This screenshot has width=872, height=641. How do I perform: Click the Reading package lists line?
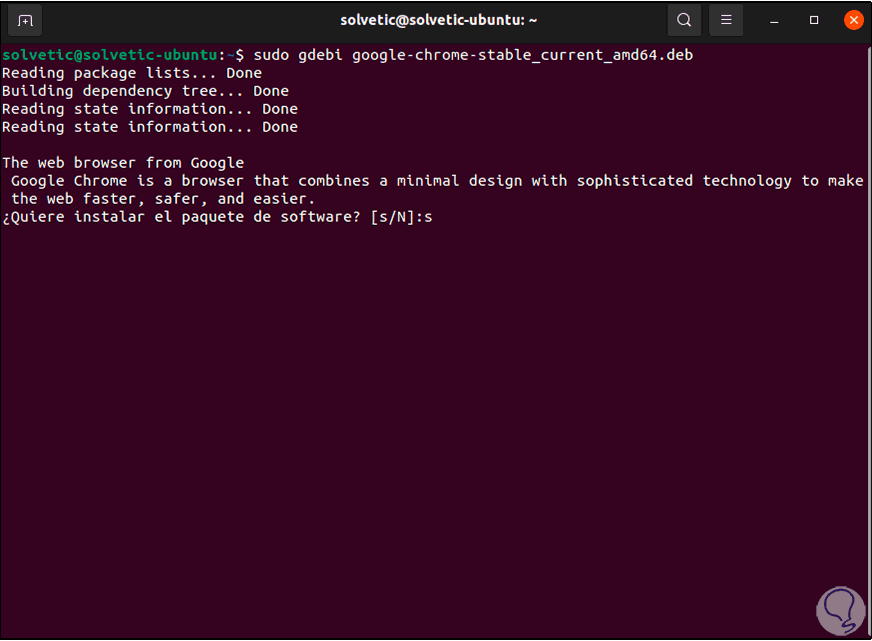(x=131, y=73)
